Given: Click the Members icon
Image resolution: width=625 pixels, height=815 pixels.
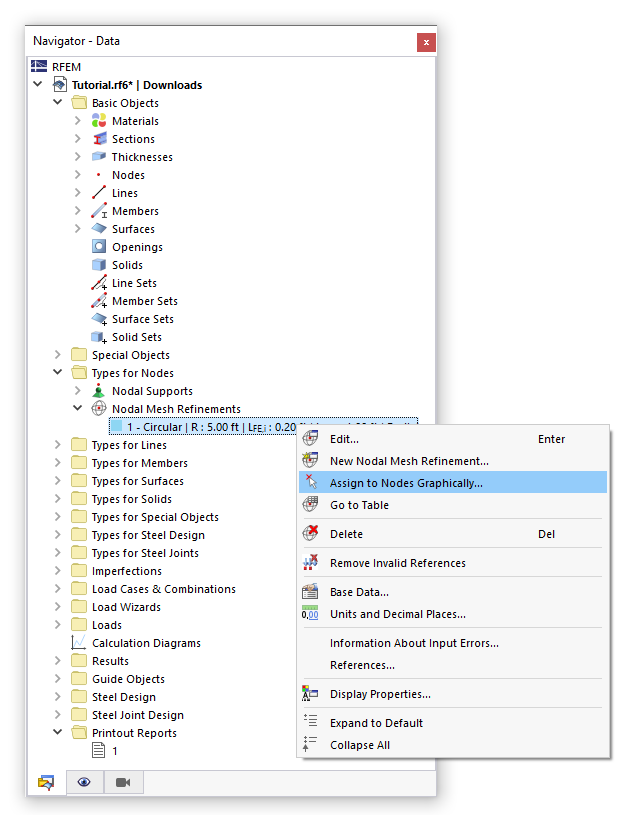Looking at the screenshot, I should [x=99, y=211].
